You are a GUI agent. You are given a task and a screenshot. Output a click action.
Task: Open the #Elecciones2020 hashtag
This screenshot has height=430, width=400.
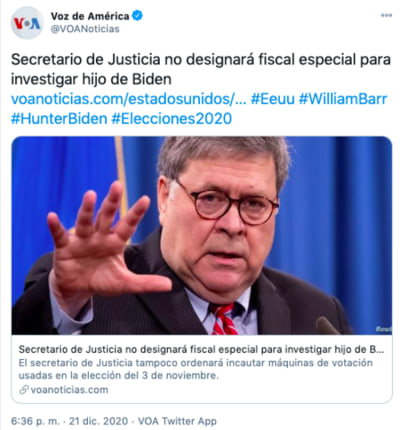click(172, 118)
